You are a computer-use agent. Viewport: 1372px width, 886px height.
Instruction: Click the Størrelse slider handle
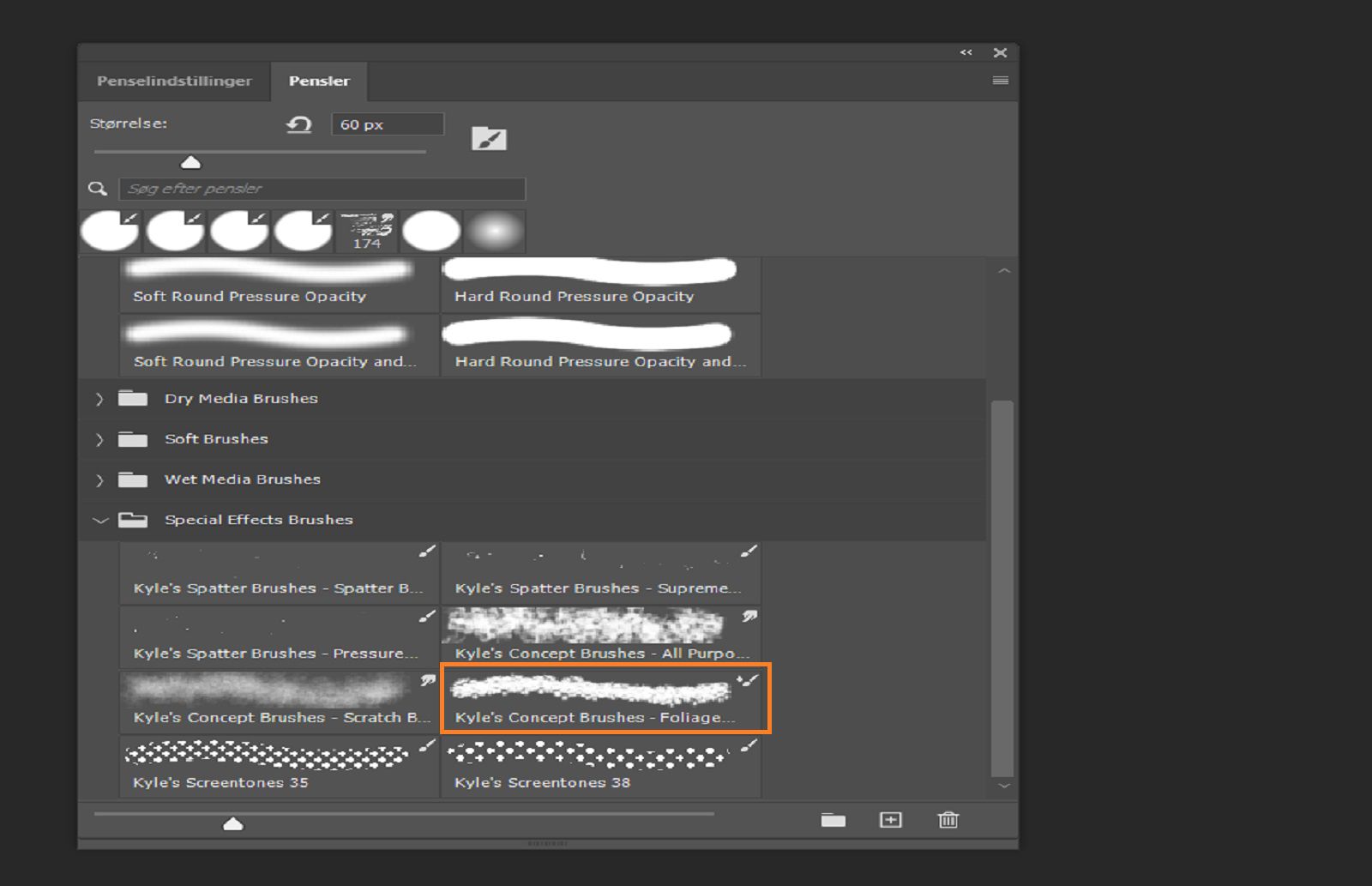[x=190, y=162]
